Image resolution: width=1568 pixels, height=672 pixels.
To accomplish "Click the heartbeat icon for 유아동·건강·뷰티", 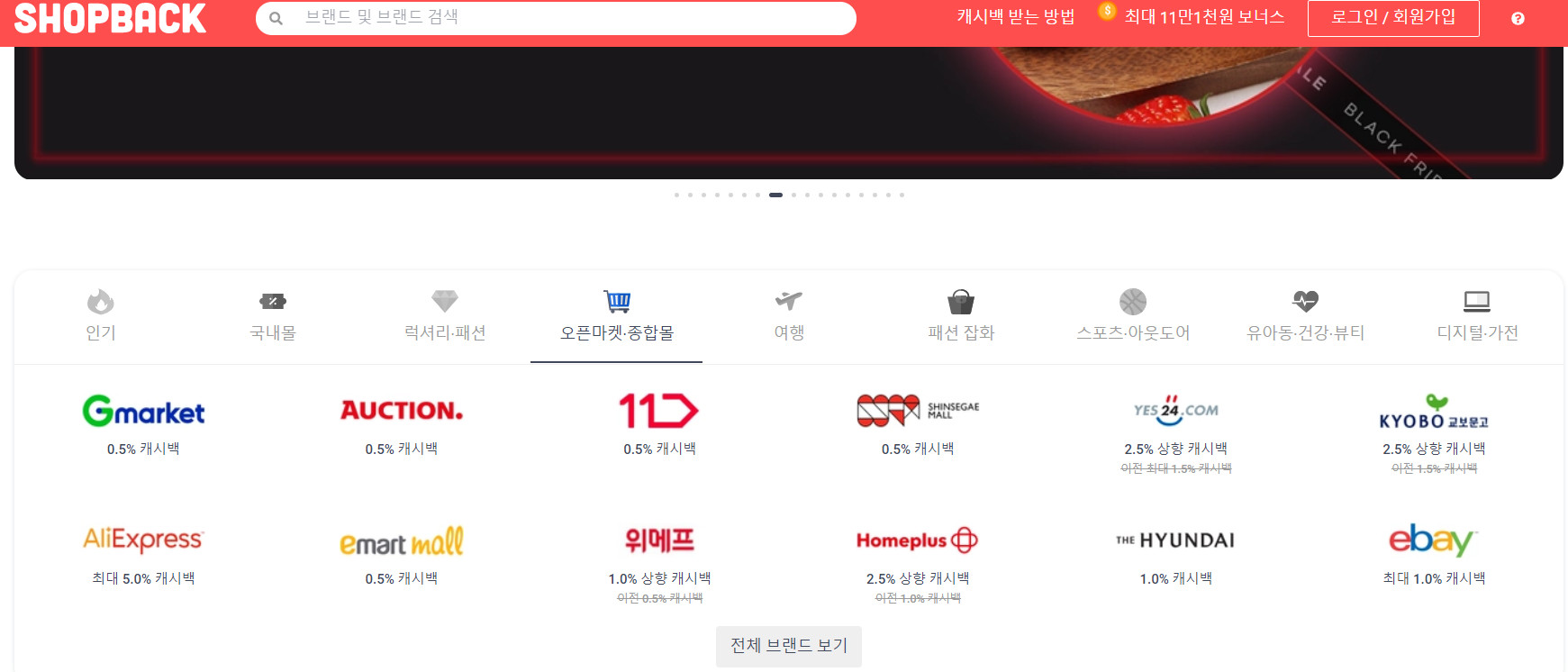I will click(1305, 301).
